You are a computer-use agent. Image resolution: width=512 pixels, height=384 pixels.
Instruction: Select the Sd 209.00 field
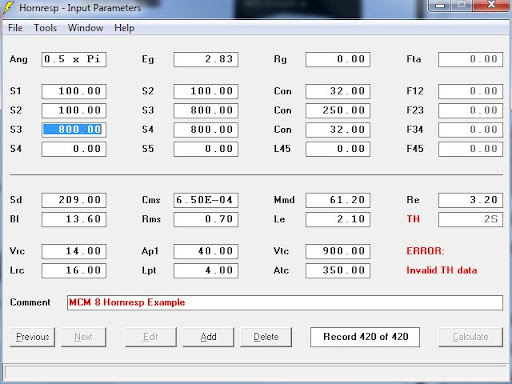pyautogui.click(x=74, y=200)
